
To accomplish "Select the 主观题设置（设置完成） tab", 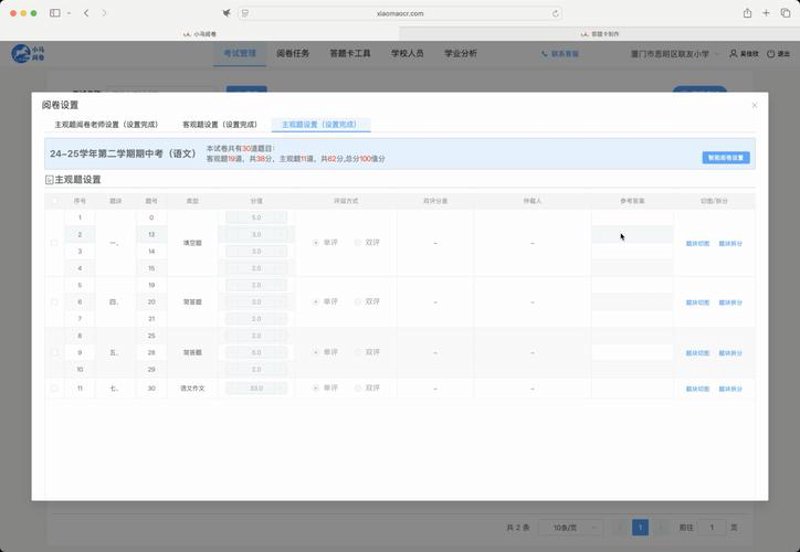I will pyautogui.click(x=320, y=124).
